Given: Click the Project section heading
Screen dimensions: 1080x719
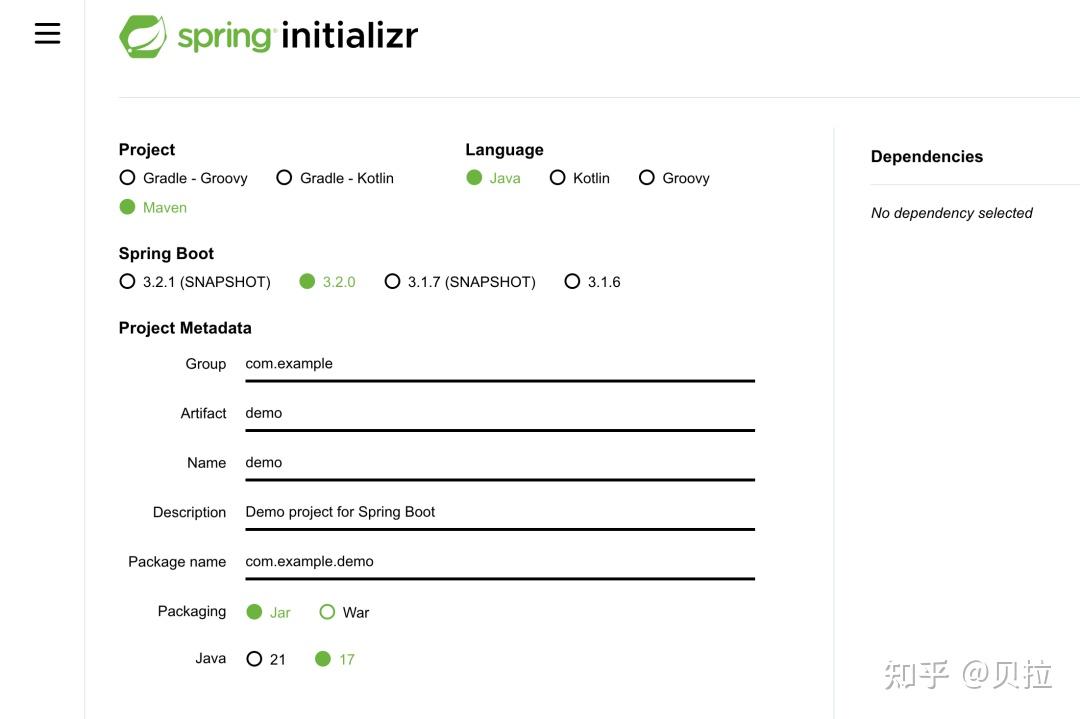Looking at the screenshot, I should click(147, 149).
